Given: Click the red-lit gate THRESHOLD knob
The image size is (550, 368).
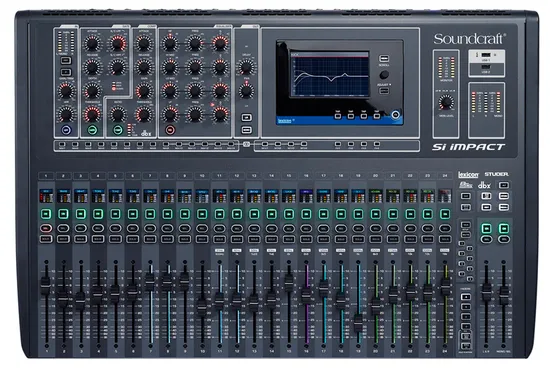Looking at the screenshot, I should click(x=92, y=114).
